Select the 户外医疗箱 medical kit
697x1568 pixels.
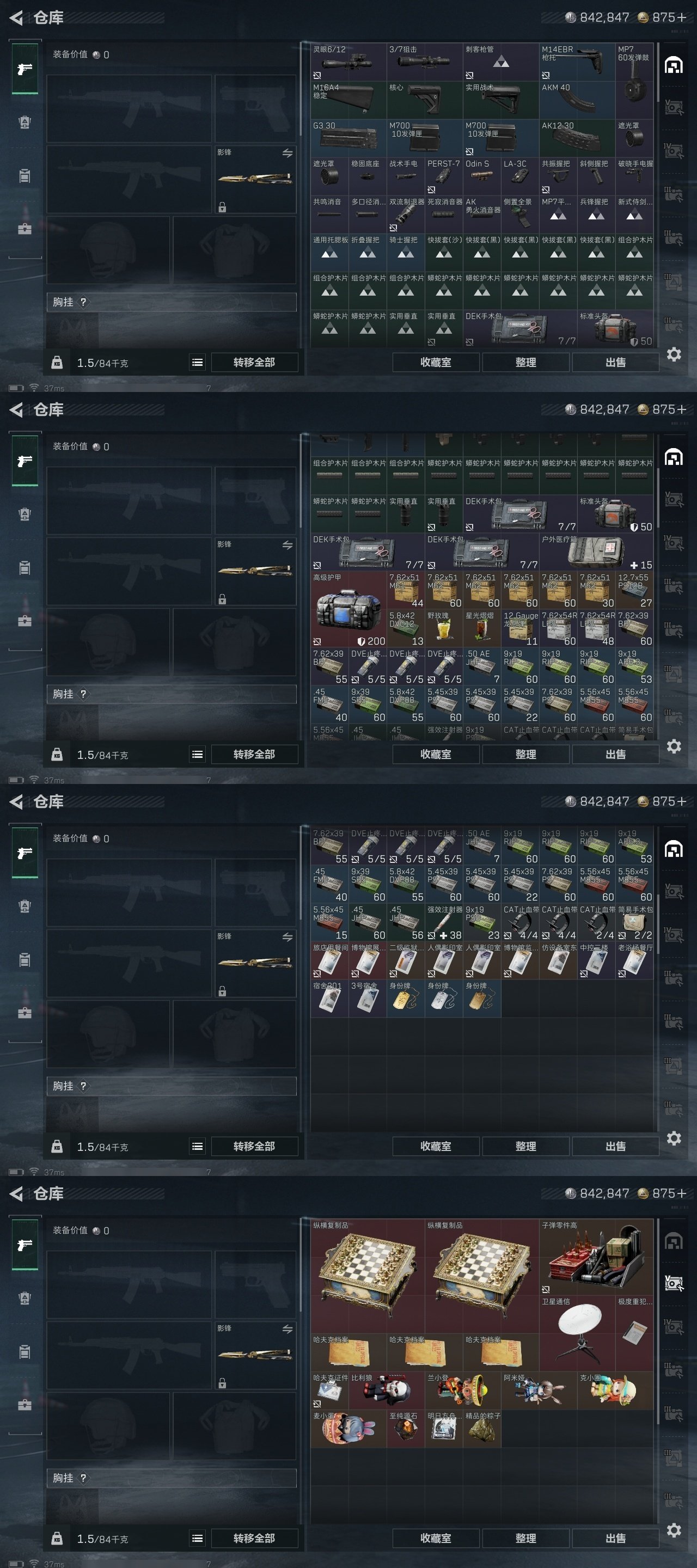[597, 552]
